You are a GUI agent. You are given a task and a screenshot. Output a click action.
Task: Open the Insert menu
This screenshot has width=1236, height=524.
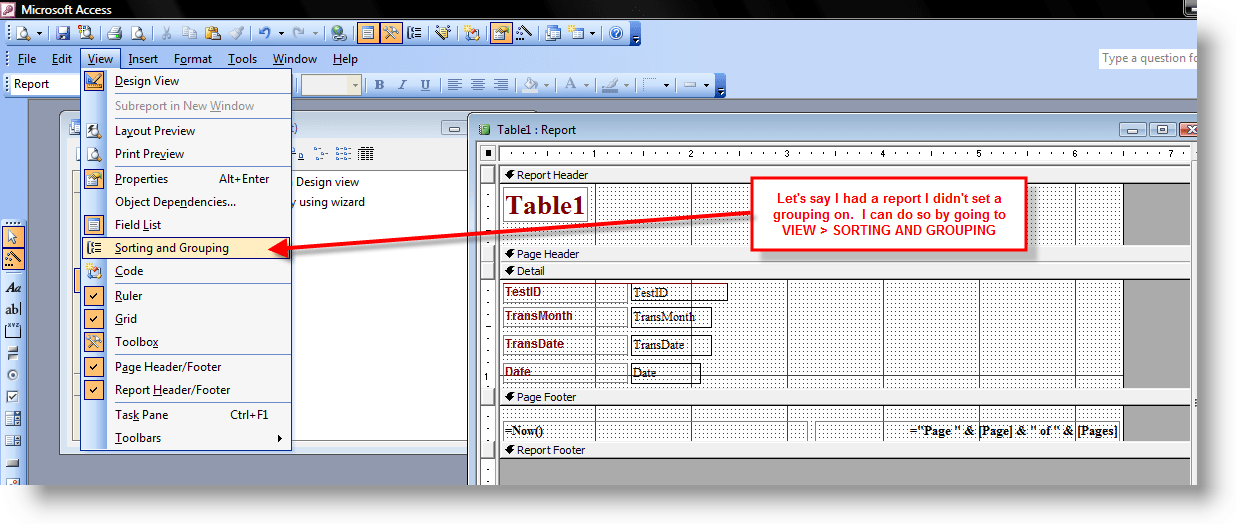tap(143, 59)
